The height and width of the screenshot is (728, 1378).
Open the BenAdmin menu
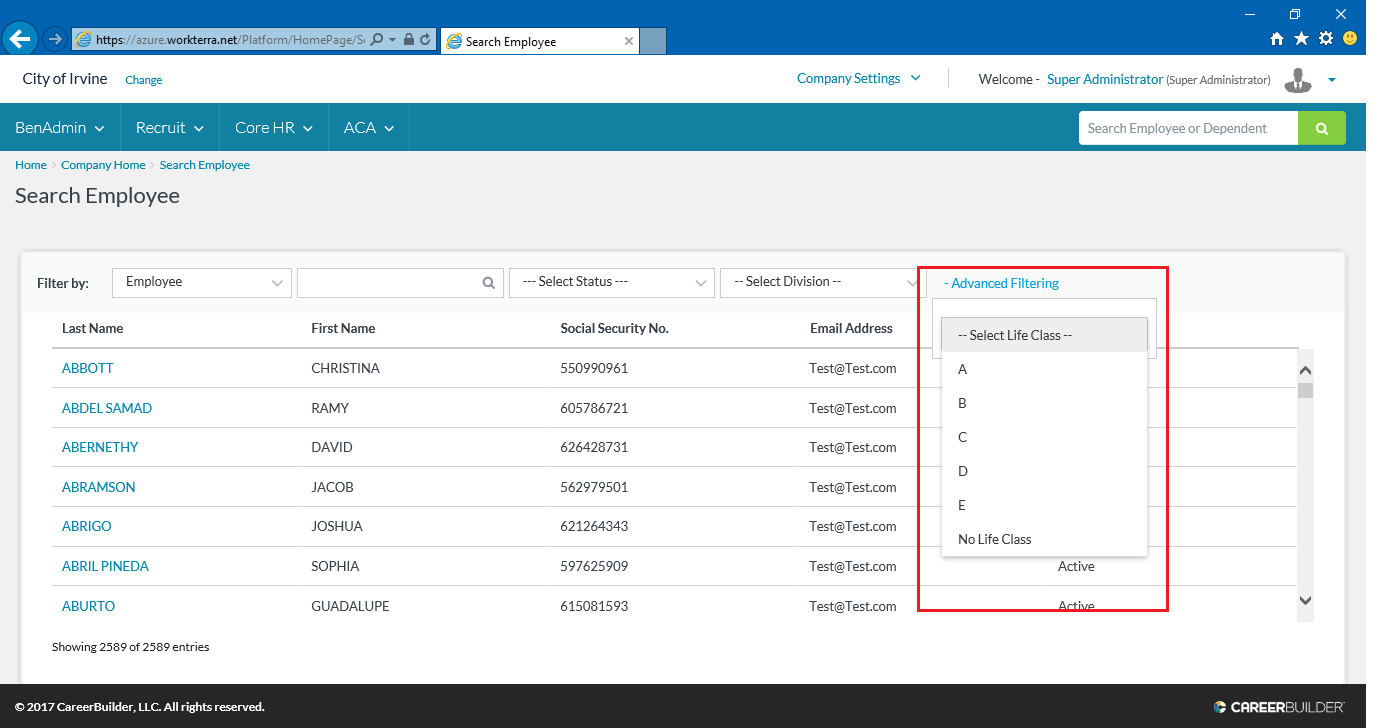pos(60,127)
